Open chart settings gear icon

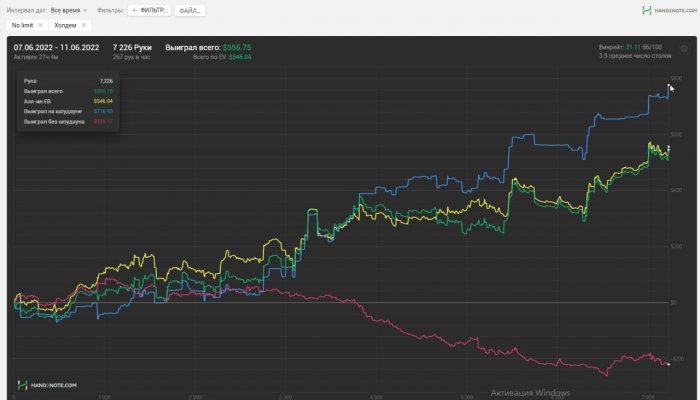click(x=684, y=48)
